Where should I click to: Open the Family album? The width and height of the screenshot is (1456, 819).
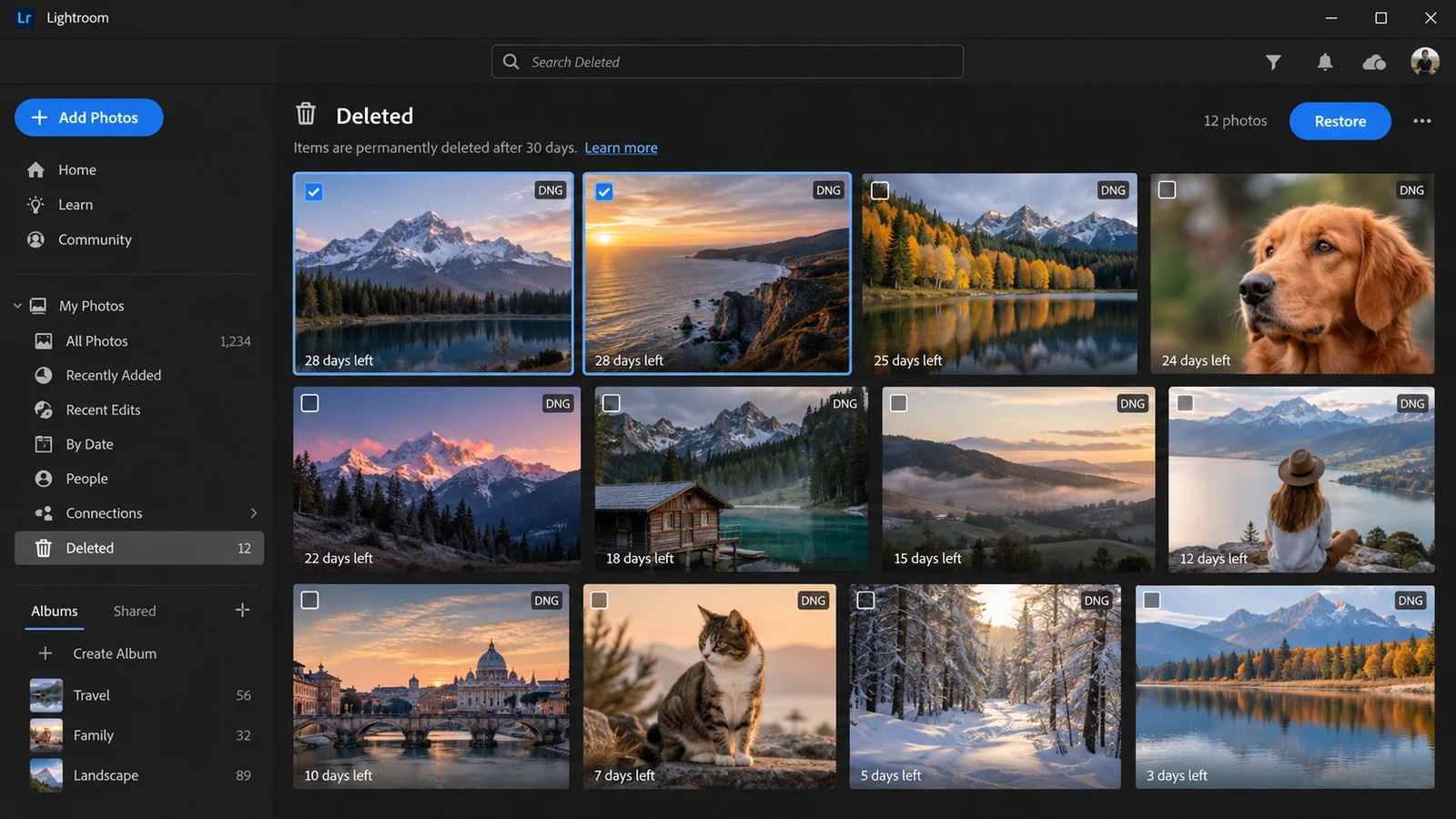point(140,735)
